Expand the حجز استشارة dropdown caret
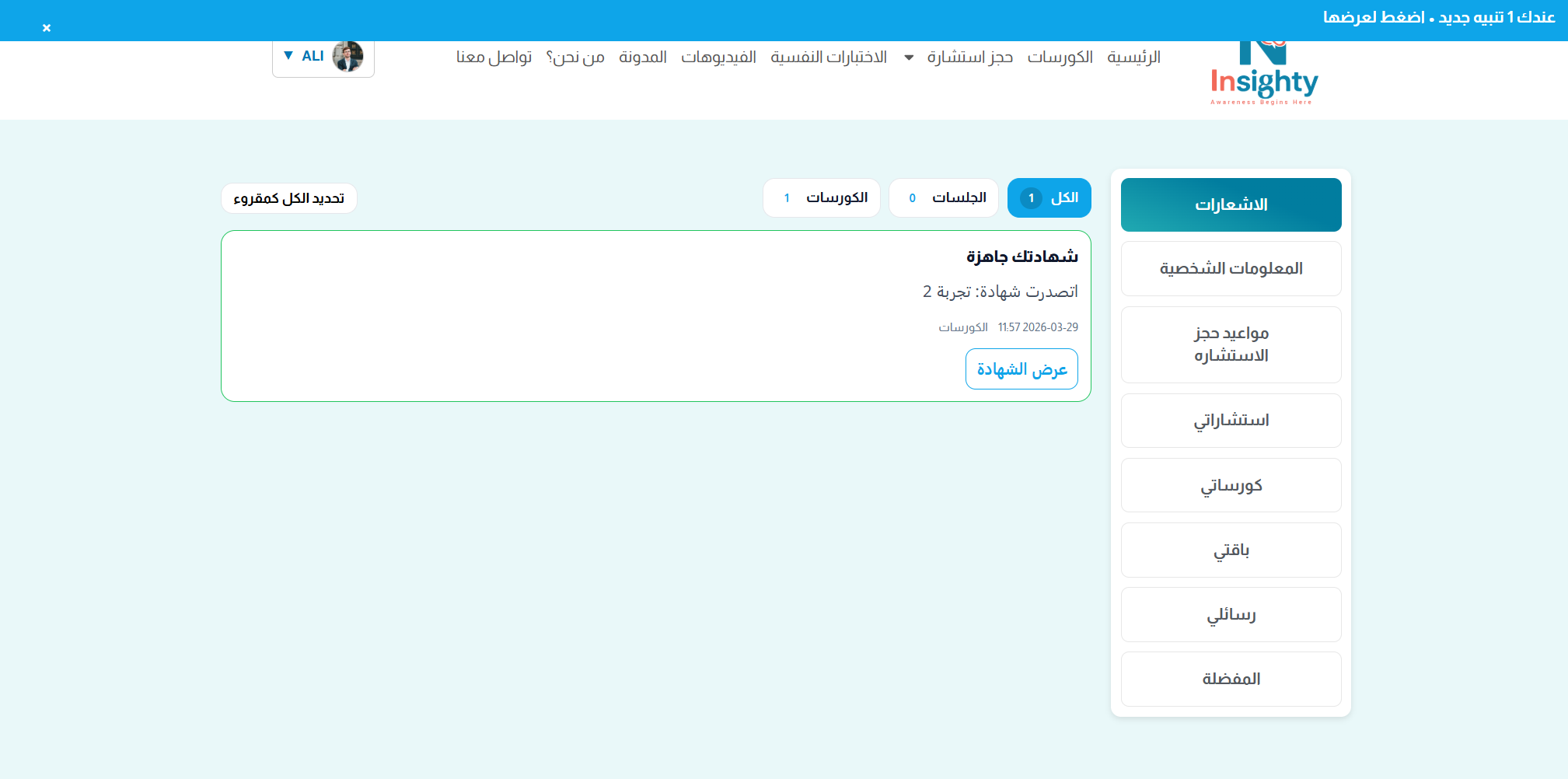Screen dimensions: 1568x779 click(909, 58)
